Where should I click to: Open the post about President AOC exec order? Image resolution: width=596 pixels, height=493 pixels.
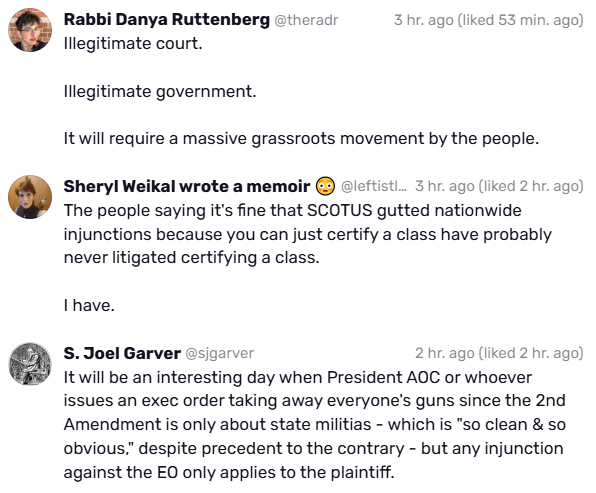click(315, 425)
